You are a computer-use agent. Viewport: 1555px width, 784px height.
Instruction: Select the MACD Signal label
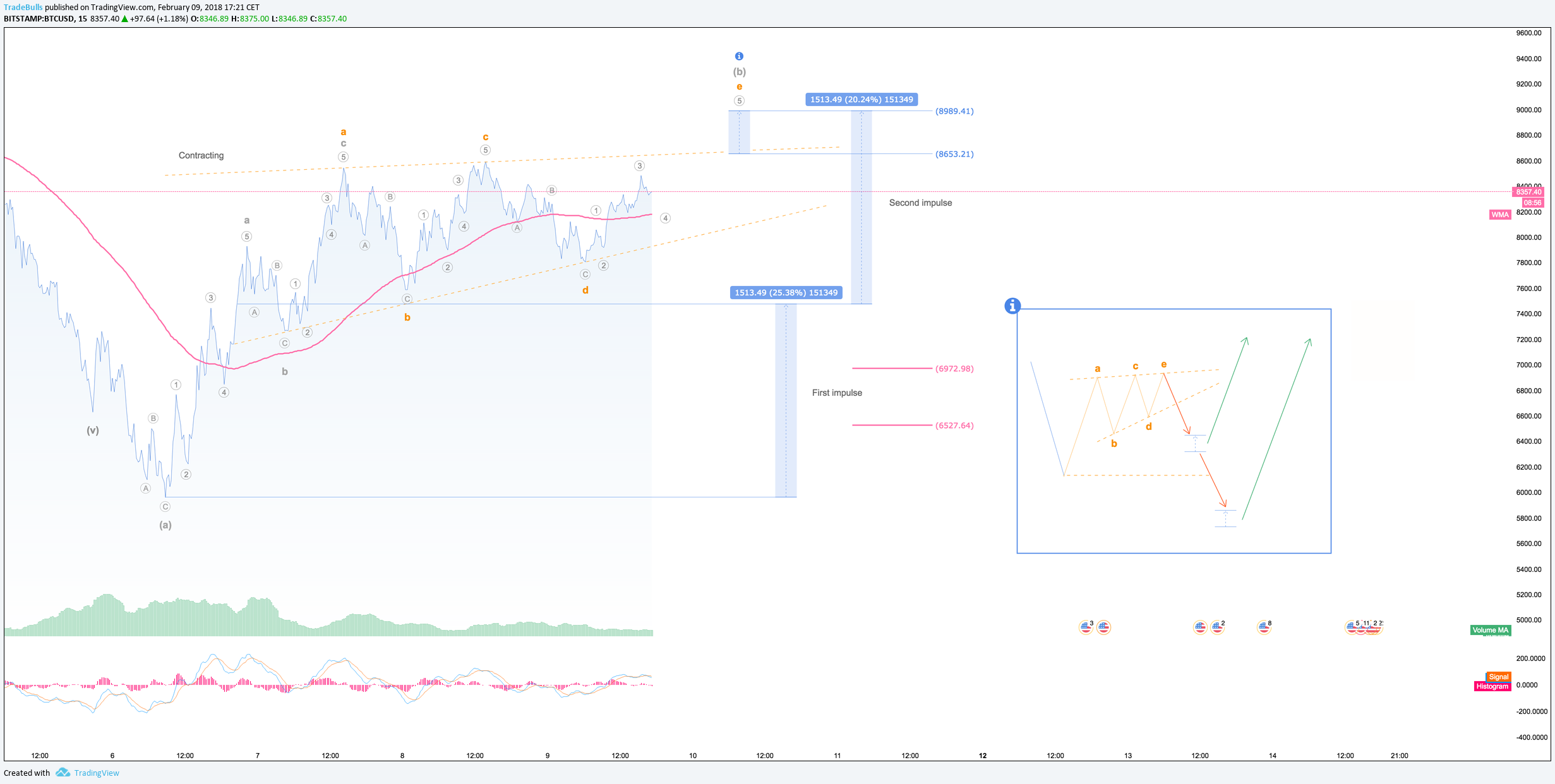tap(1498, 677)
